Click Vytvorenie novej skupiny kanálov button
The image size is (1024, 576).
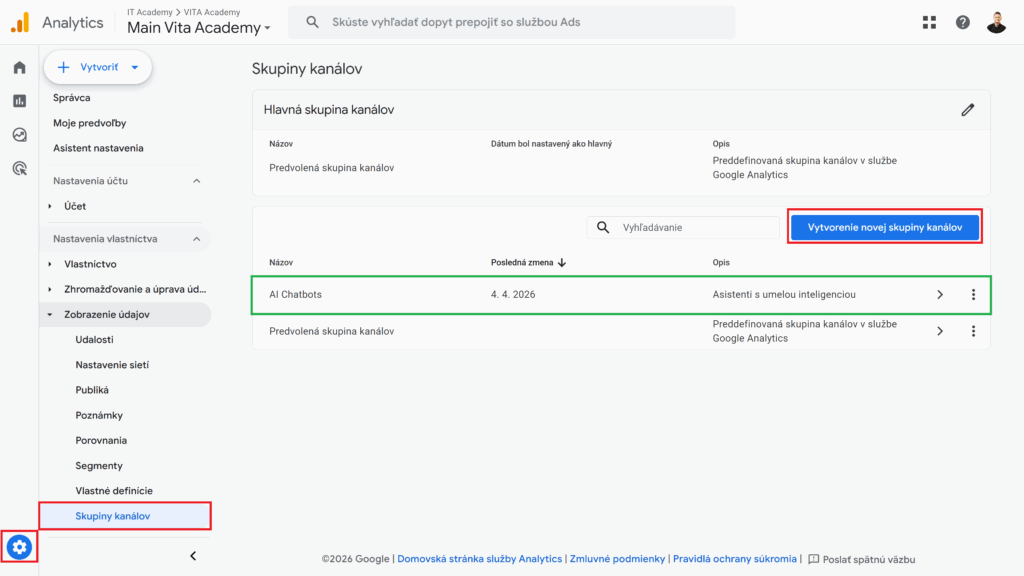(x=885, y=227)
